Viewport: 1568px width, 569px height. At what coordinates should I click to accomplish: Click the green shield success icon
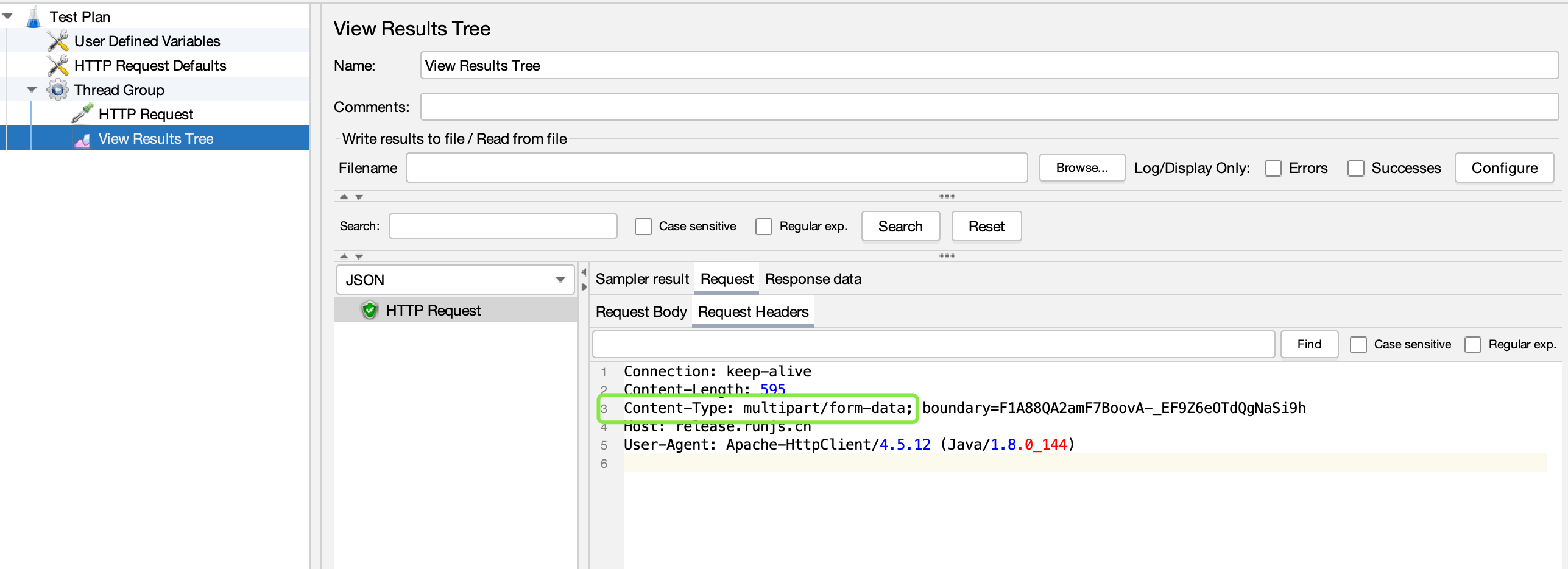(369, 311)
